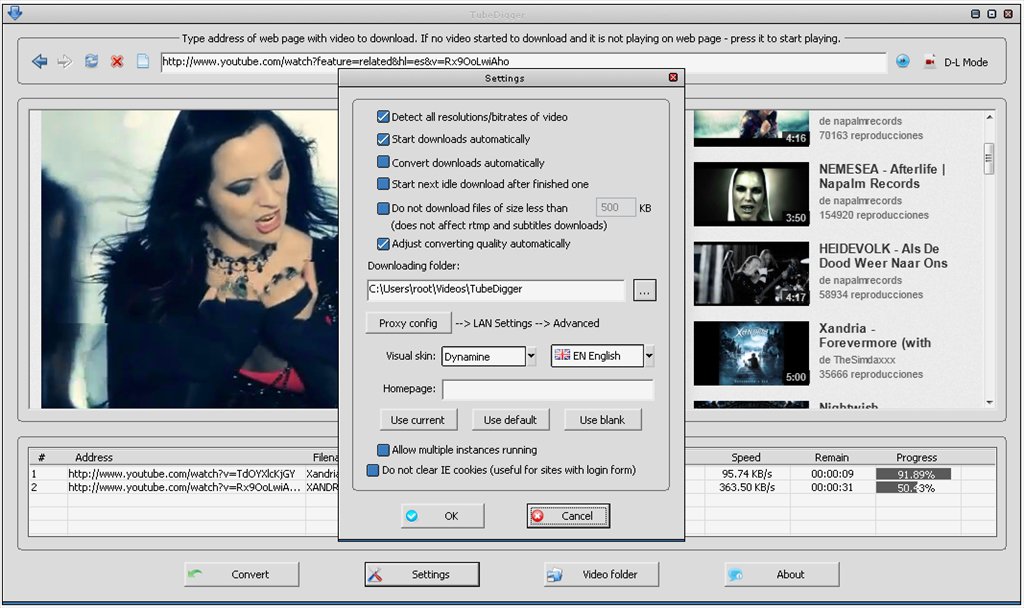Click HEIDEVOLK - Als De Dood Weer title
Viewport: 1024px width, 608px height.
coord(883,256)
